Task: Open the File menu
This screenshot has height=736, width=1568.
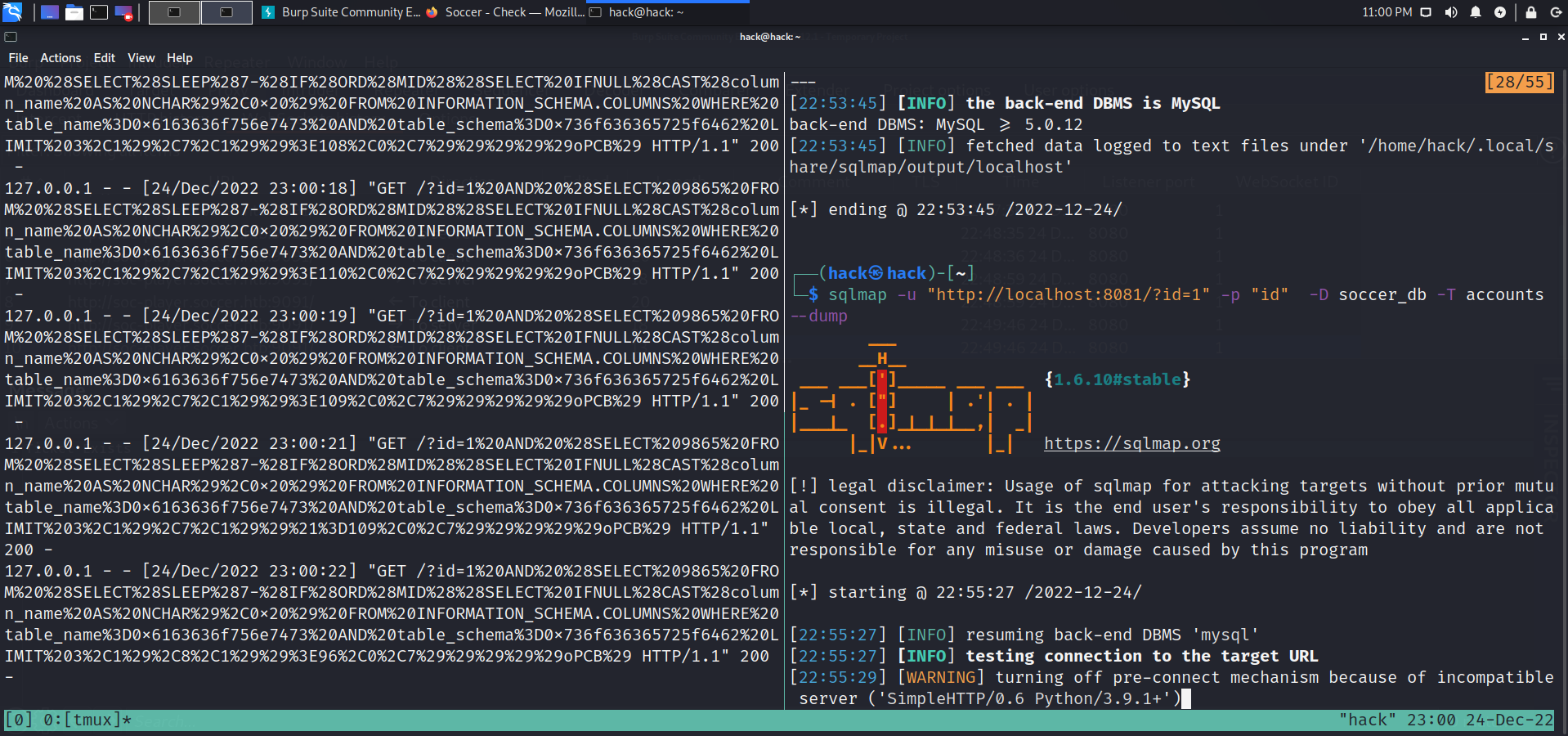Action: pos(18,58)
